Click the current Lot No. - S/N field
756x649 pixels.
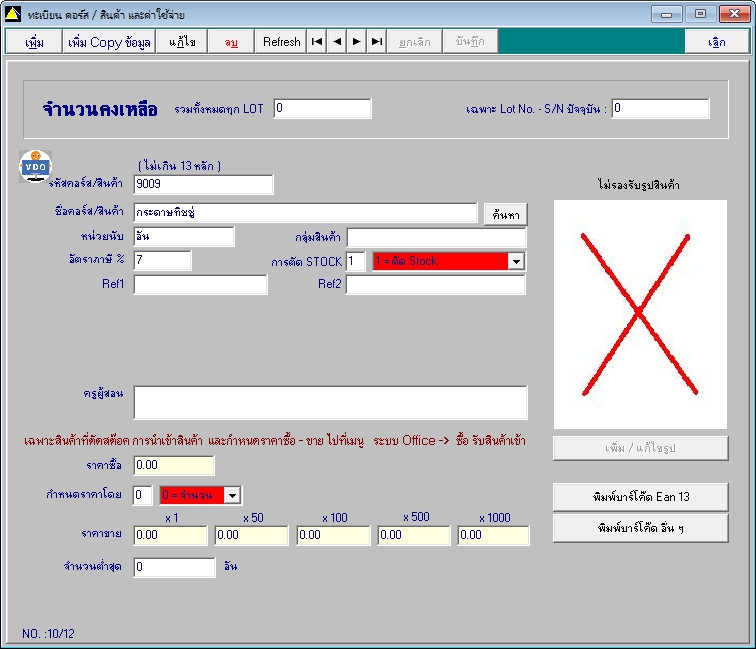(661, 108)
